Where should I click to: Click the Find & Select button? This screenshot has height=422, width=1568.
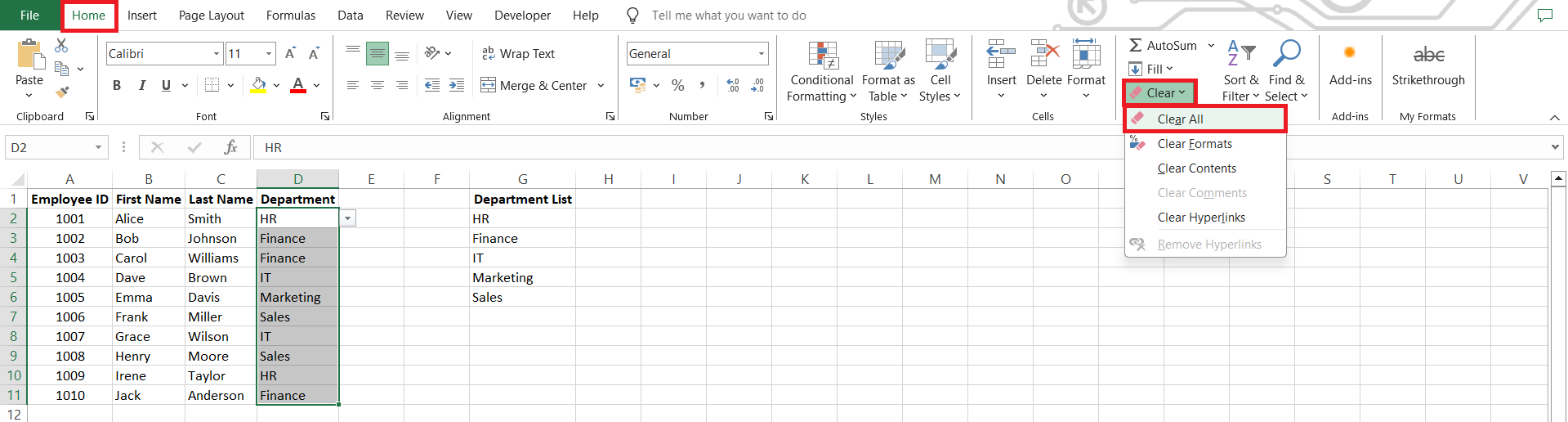click(x=1286, y=71)
